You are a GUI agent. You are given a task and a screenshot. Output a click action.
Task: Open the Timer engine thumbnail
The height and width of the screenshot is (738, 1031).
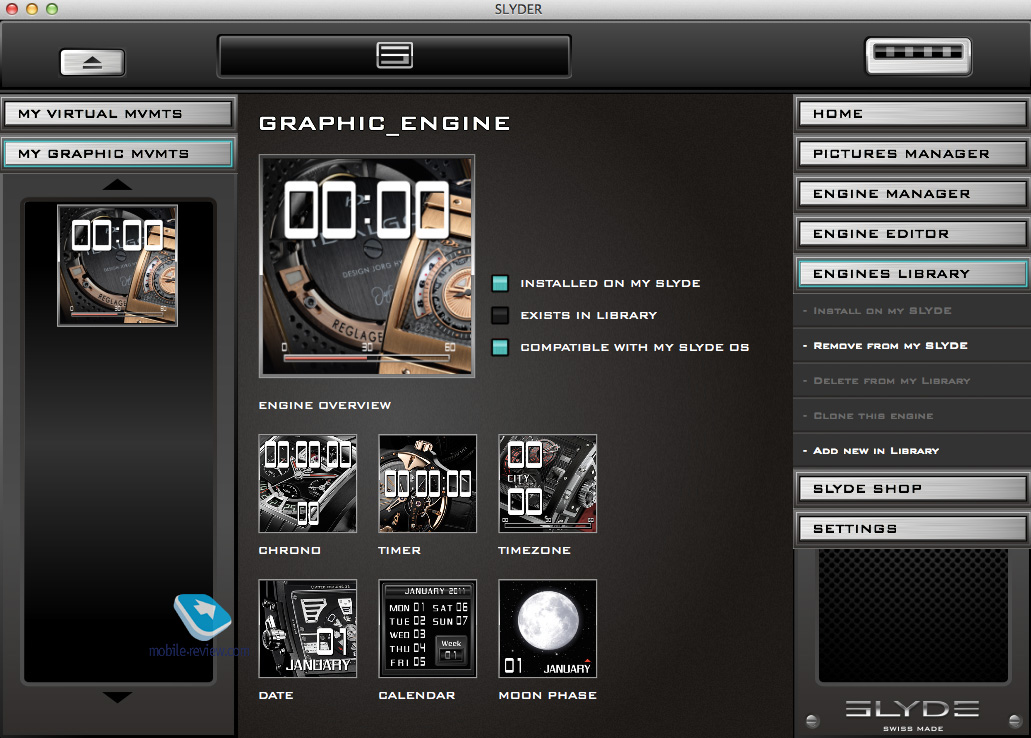(427, 483)
